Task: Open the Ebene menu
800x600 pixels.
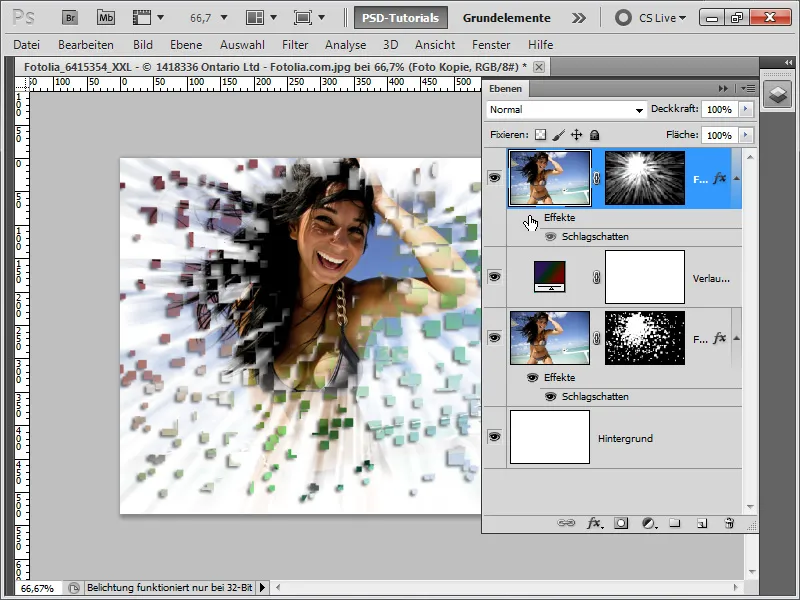Action: point(186,45)
